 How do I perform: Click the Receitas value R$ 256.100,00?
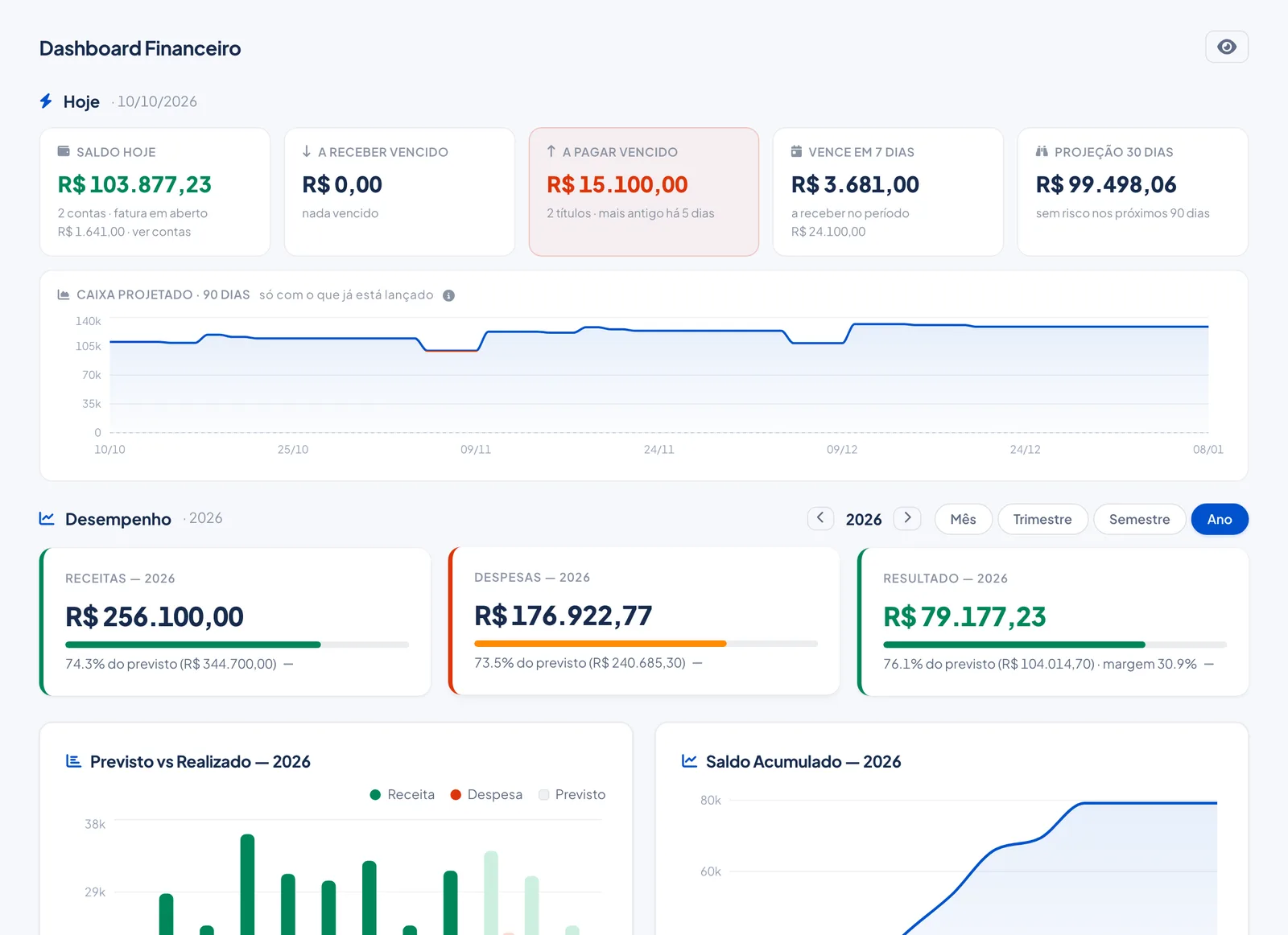(155, 616)
